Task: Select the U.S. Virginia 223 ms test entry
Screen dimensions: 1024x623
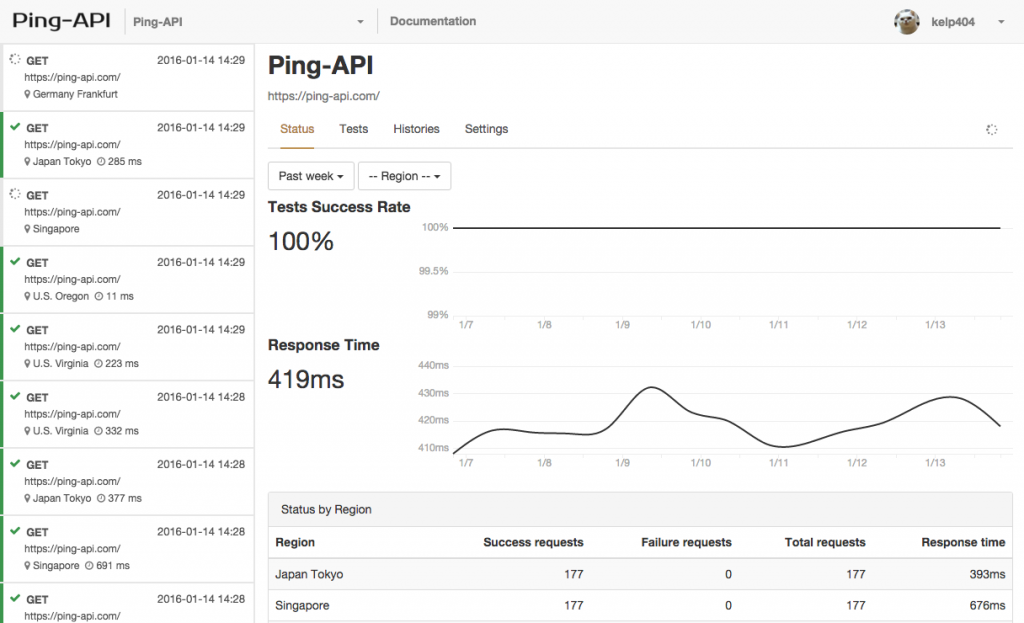Action: (x=128, y=346)
